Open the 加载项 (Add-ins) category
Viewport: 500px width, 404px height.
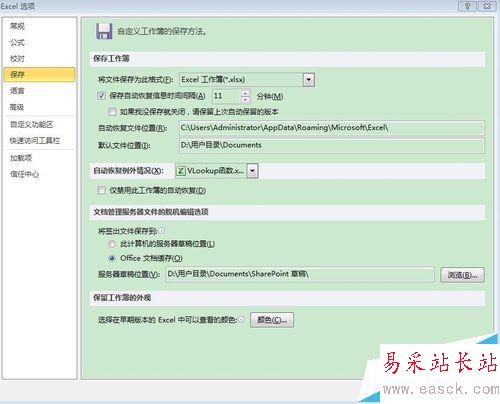pos(21,158)
